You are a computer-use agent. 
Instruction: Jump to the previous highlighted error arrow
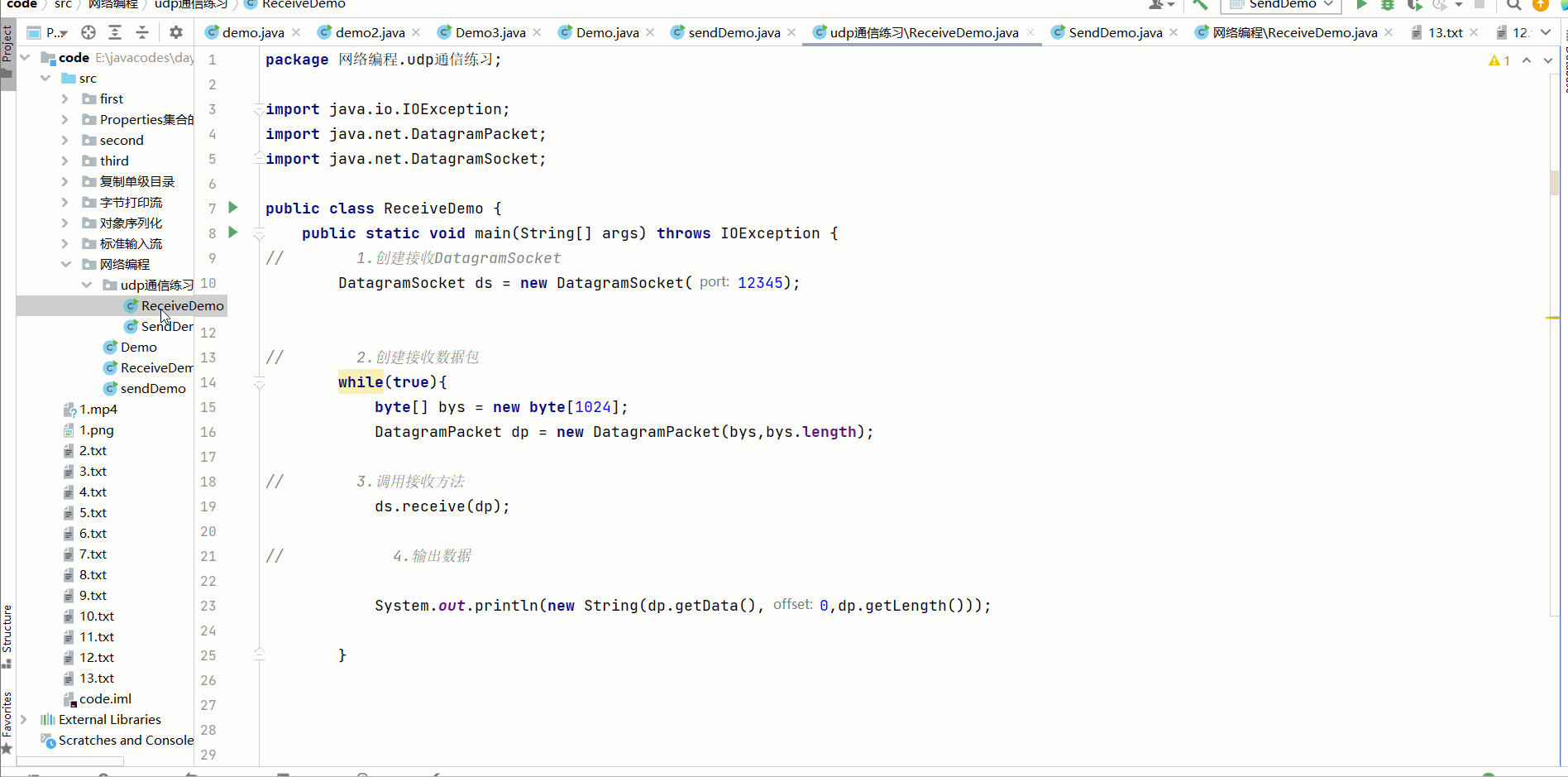[1527, 60]
